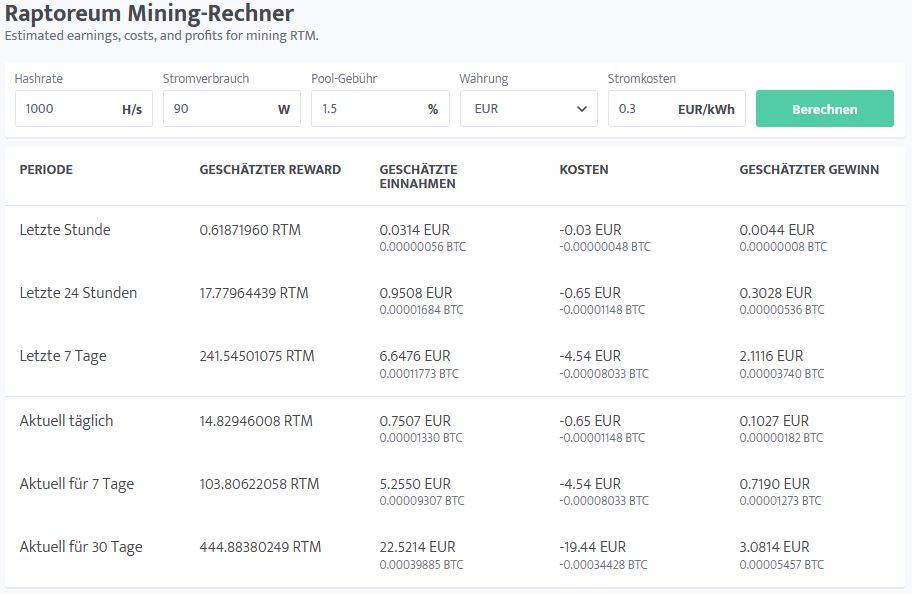This screenshot has width=912, height=594.
Task: Click the income value 6.6476 EUR
Action: pos(415,356)
